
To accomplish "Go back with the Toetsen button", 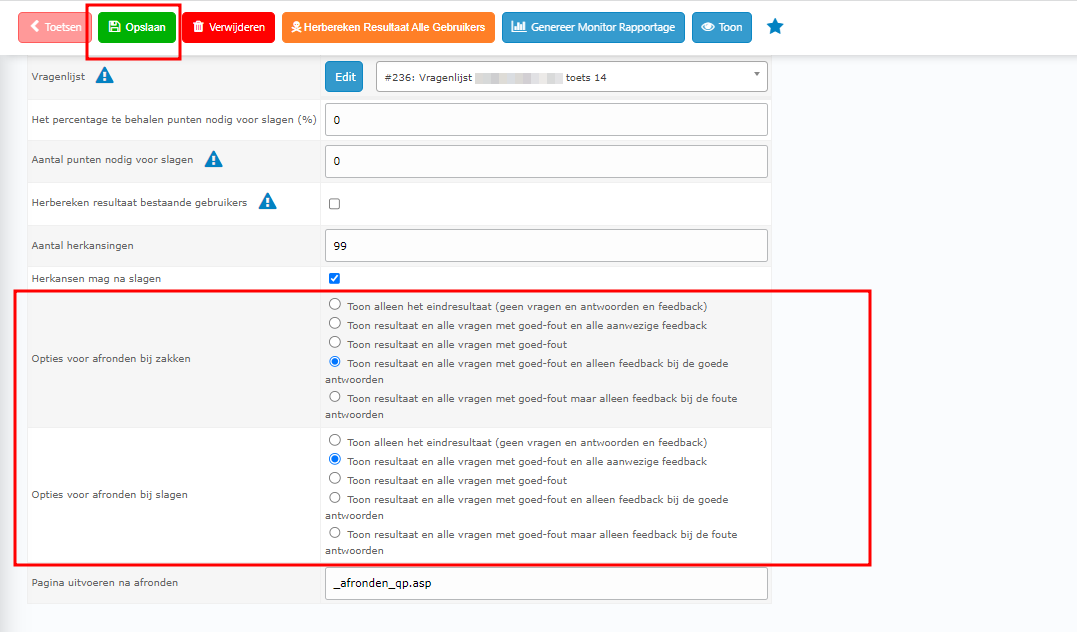I will [55, 27].
